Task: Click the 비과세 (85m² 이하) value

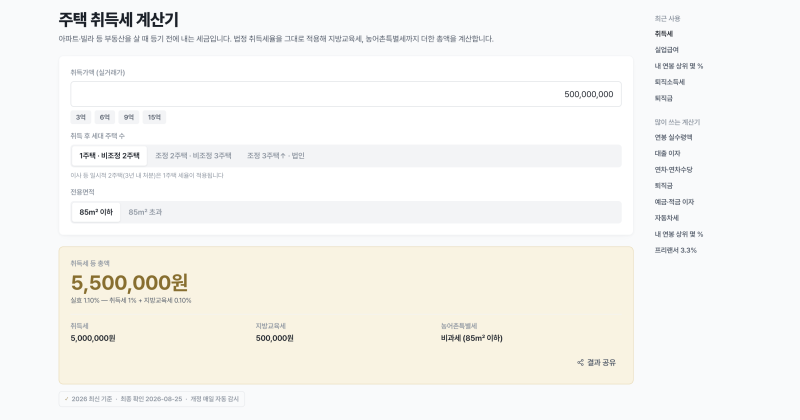Action: point(471,338)
